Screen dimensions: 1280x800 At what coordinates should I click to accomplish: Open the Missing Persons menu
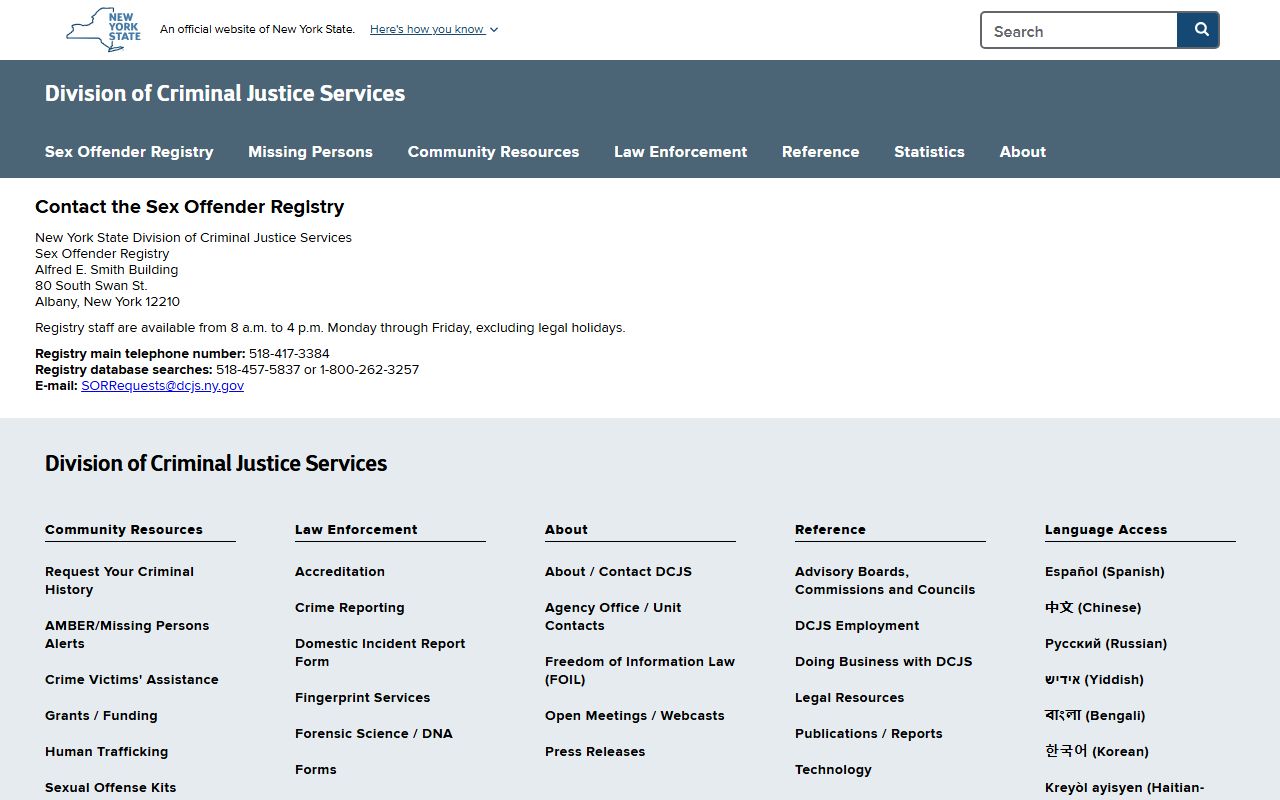(310, 152)
